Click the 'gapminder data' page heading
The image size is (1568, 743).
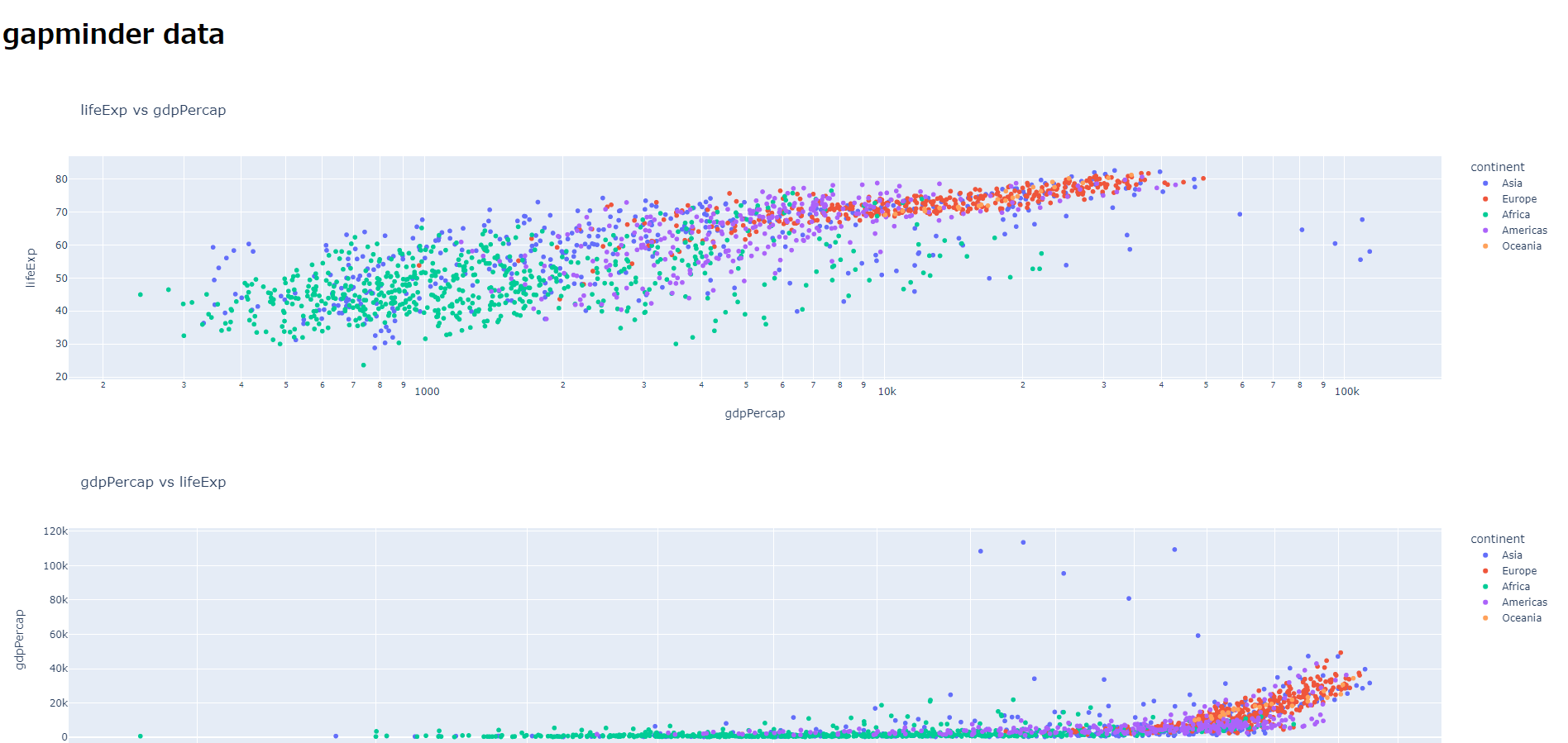point(113,35)
